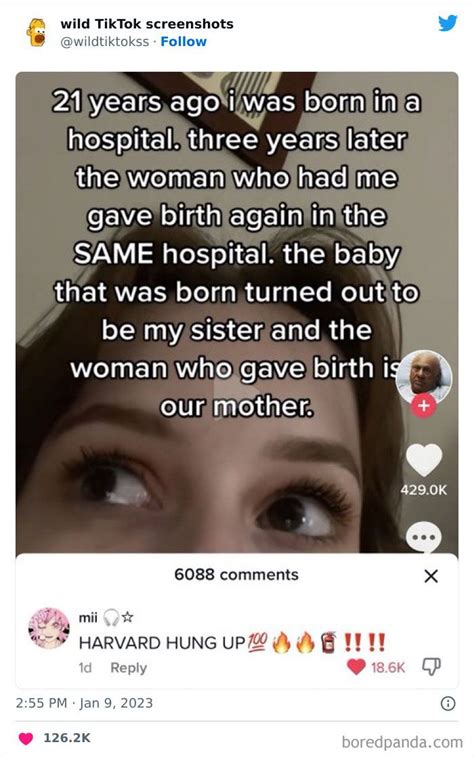This screenshot has height=757, width=474.
Task: Like mii's comment with red heart
Action: coord(356,667)
